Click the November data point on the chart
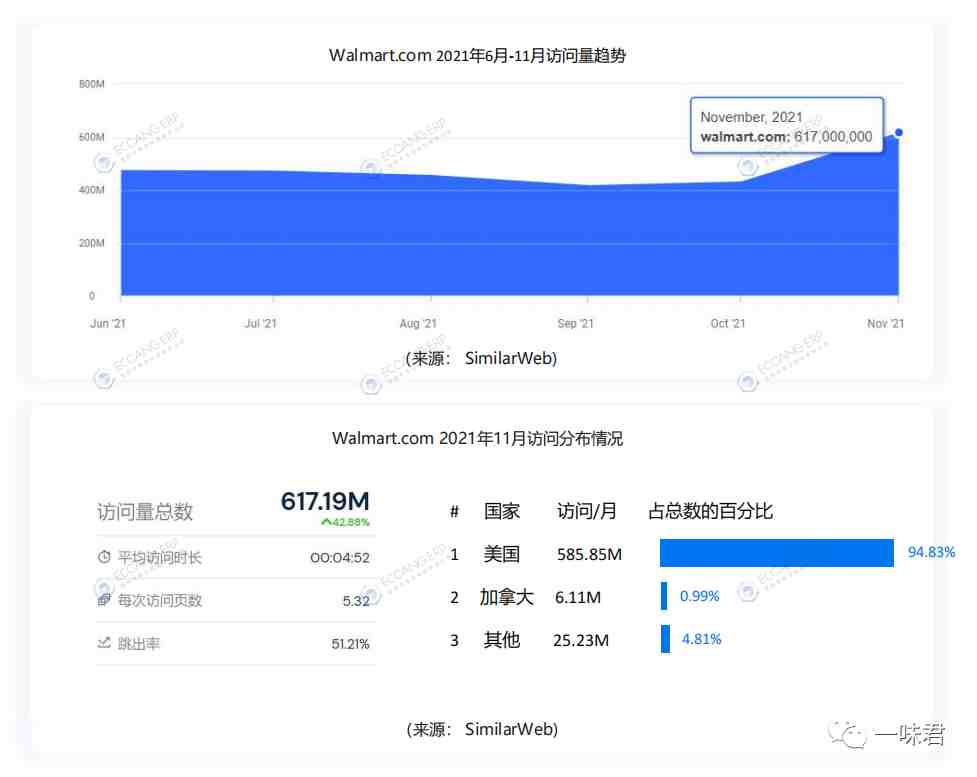Image resolution: width=977 pixels, height=777 pixels. pyautogui.click(x=898, y=132)
